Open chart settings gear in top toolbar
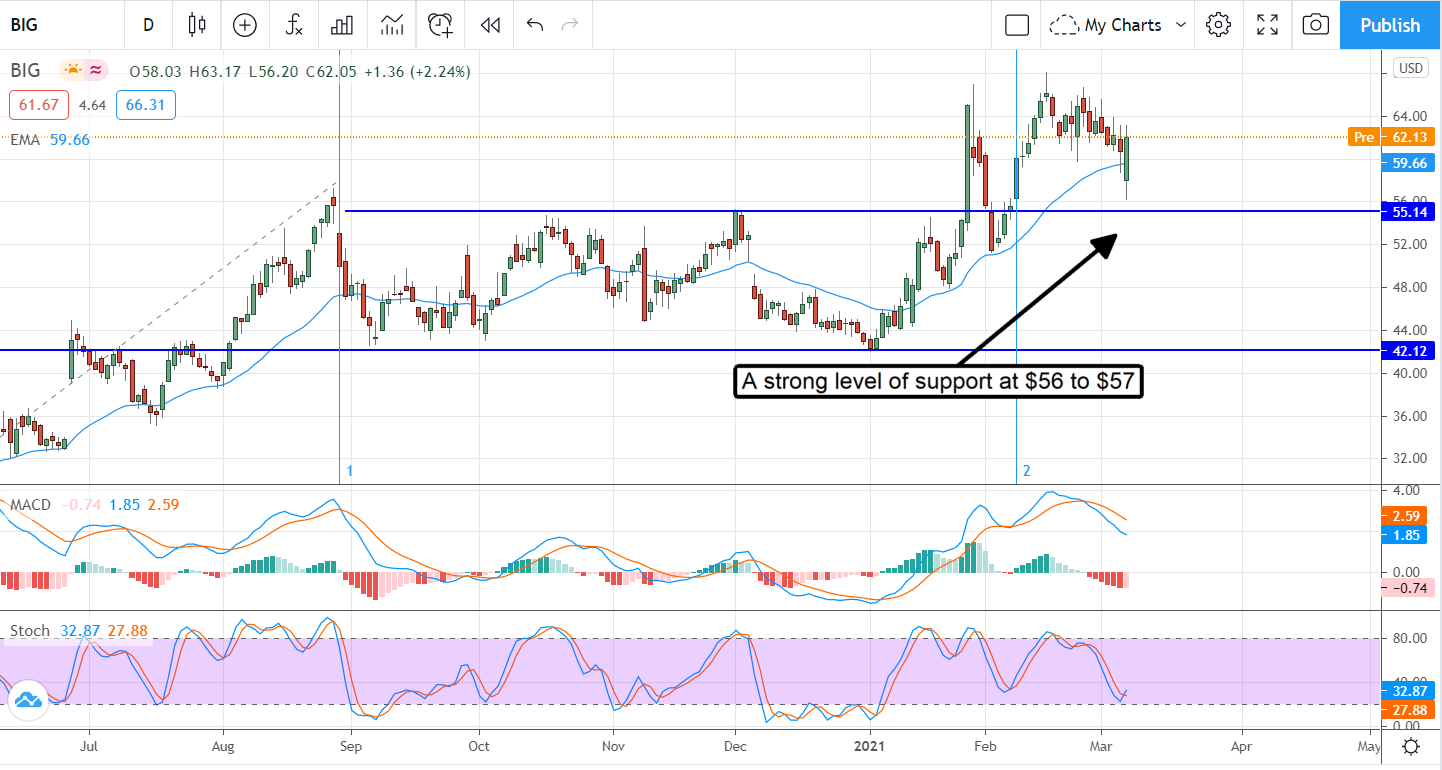 pos(1218,25)
